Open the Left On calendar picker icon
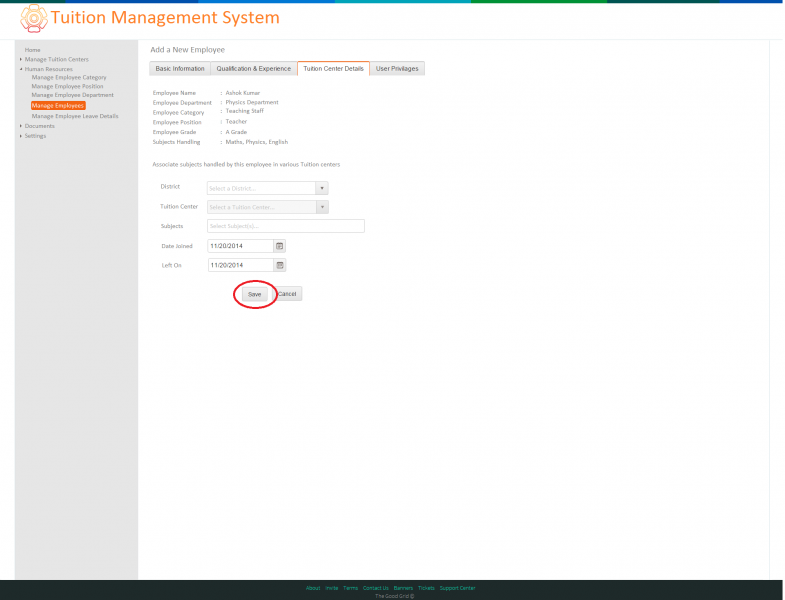Viewport: 785px width, 600px height. click(x=280, y=265)
